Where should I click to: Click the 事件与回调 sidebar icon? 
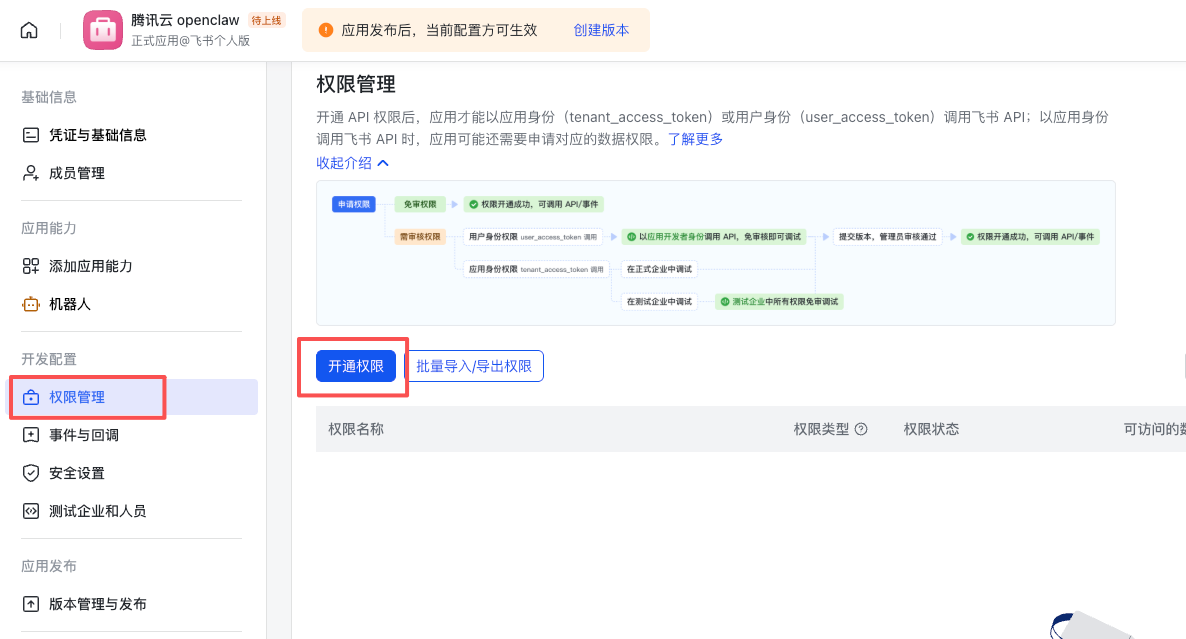tap(31, 435)
